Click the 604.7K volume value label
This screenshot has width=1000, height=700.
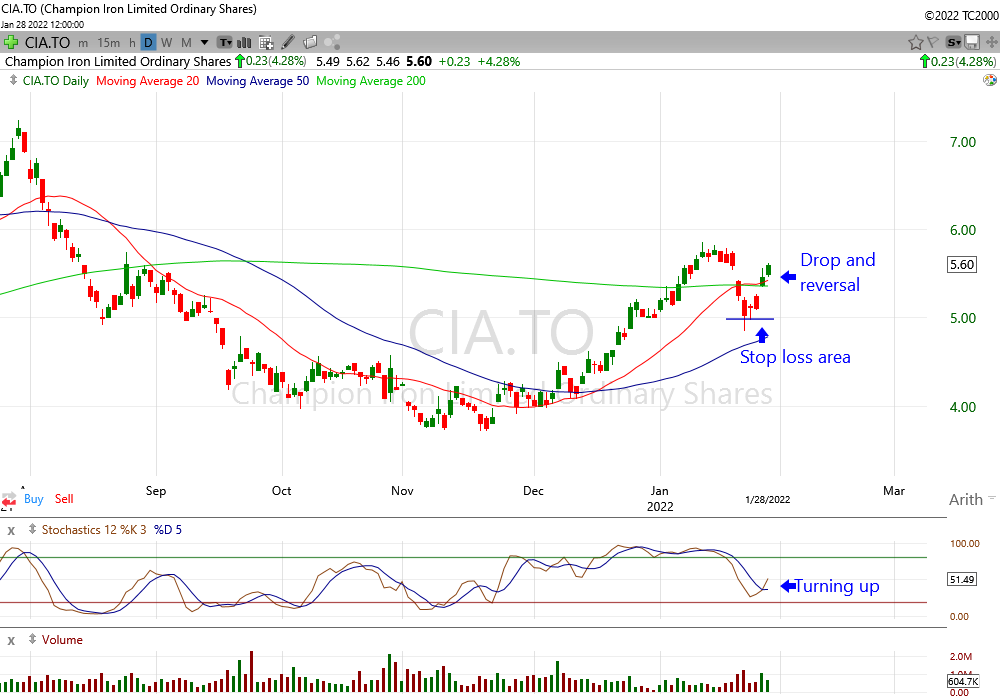(963, 682)
